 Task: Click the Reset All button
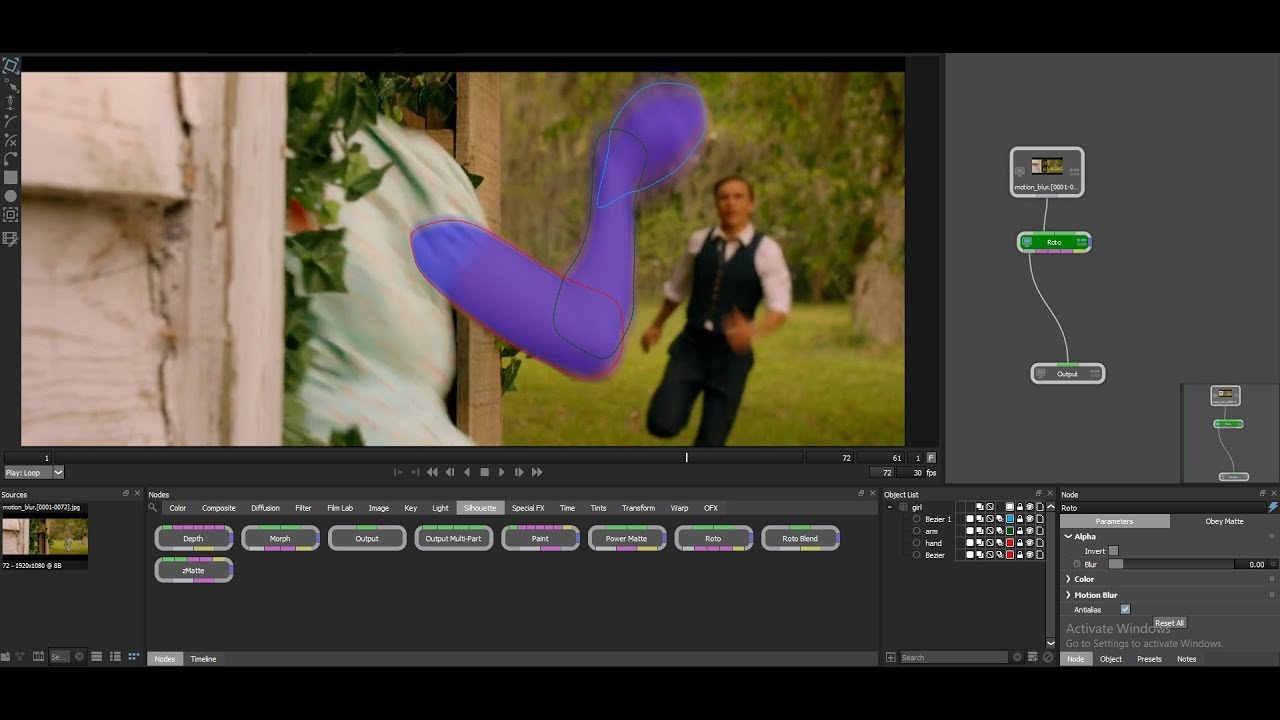(x=1169, y=623)
